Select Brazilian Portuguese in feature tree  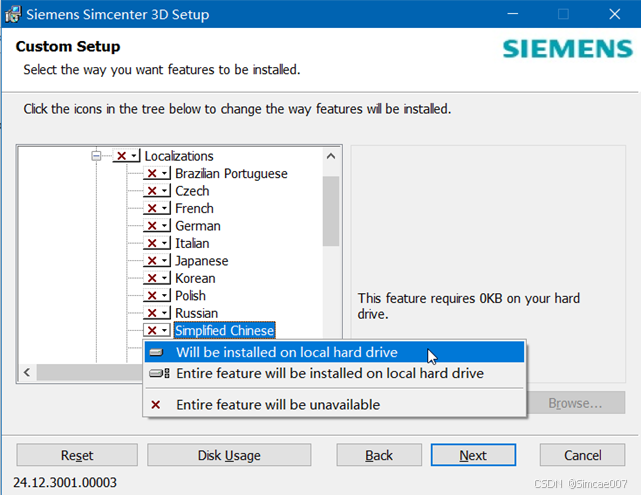[231, 173]
